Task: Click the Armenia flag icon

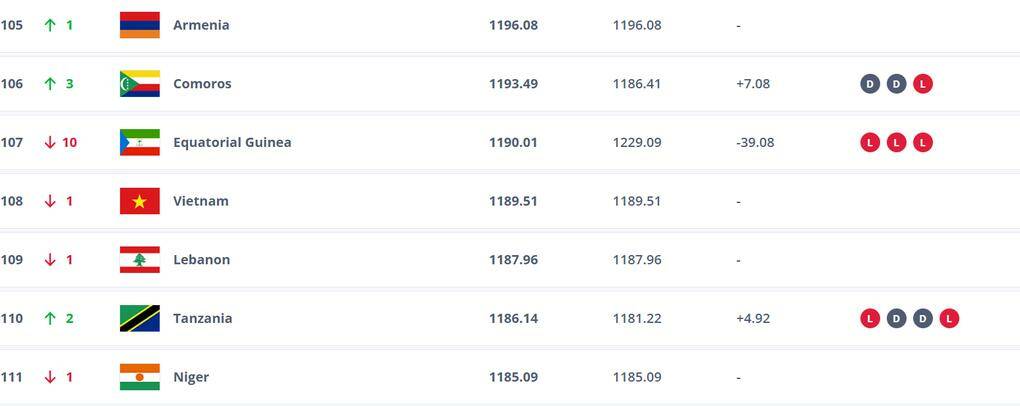Action: pyautogui.click(x=139, y=25)
